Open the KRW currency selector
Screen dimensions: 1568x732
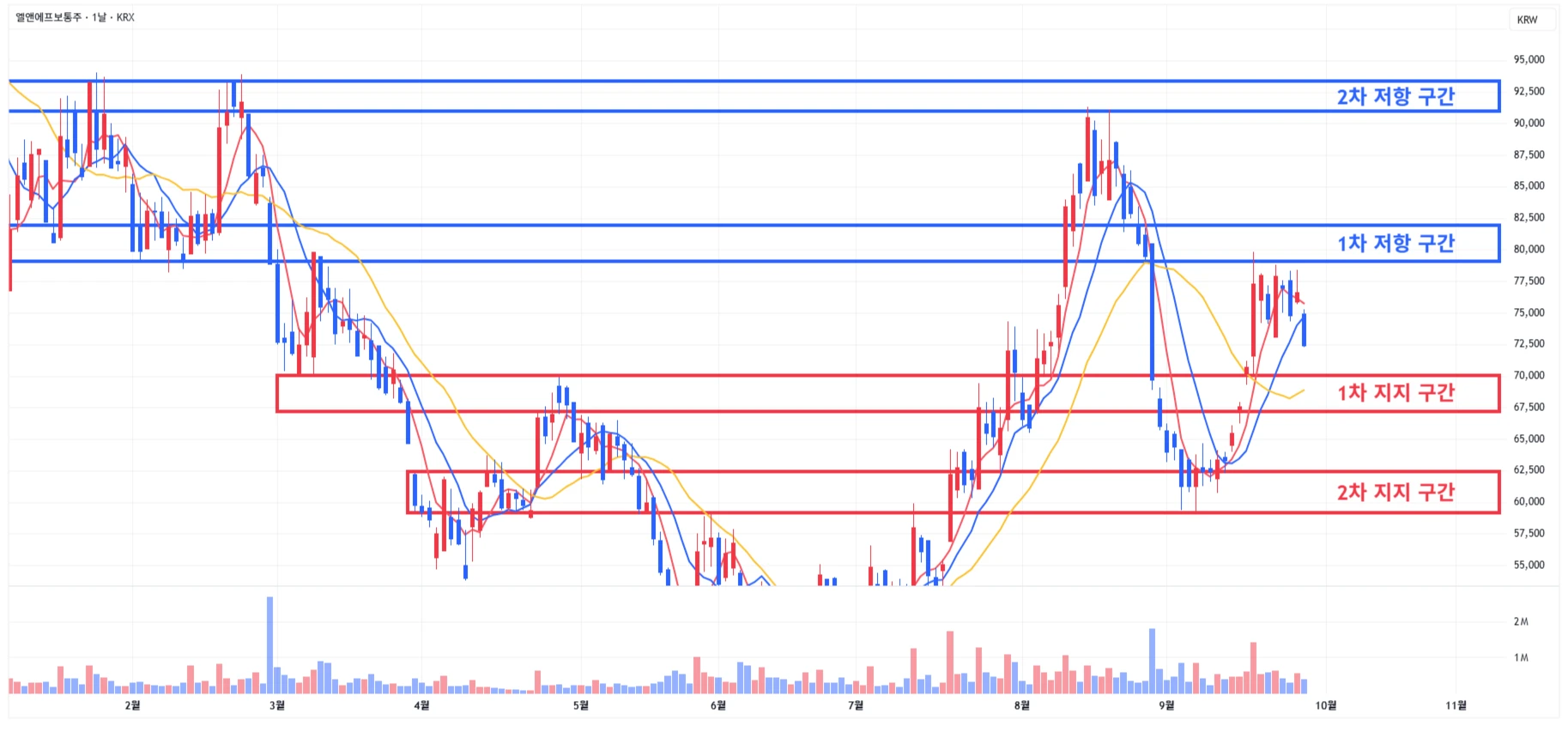(1527, 20)
